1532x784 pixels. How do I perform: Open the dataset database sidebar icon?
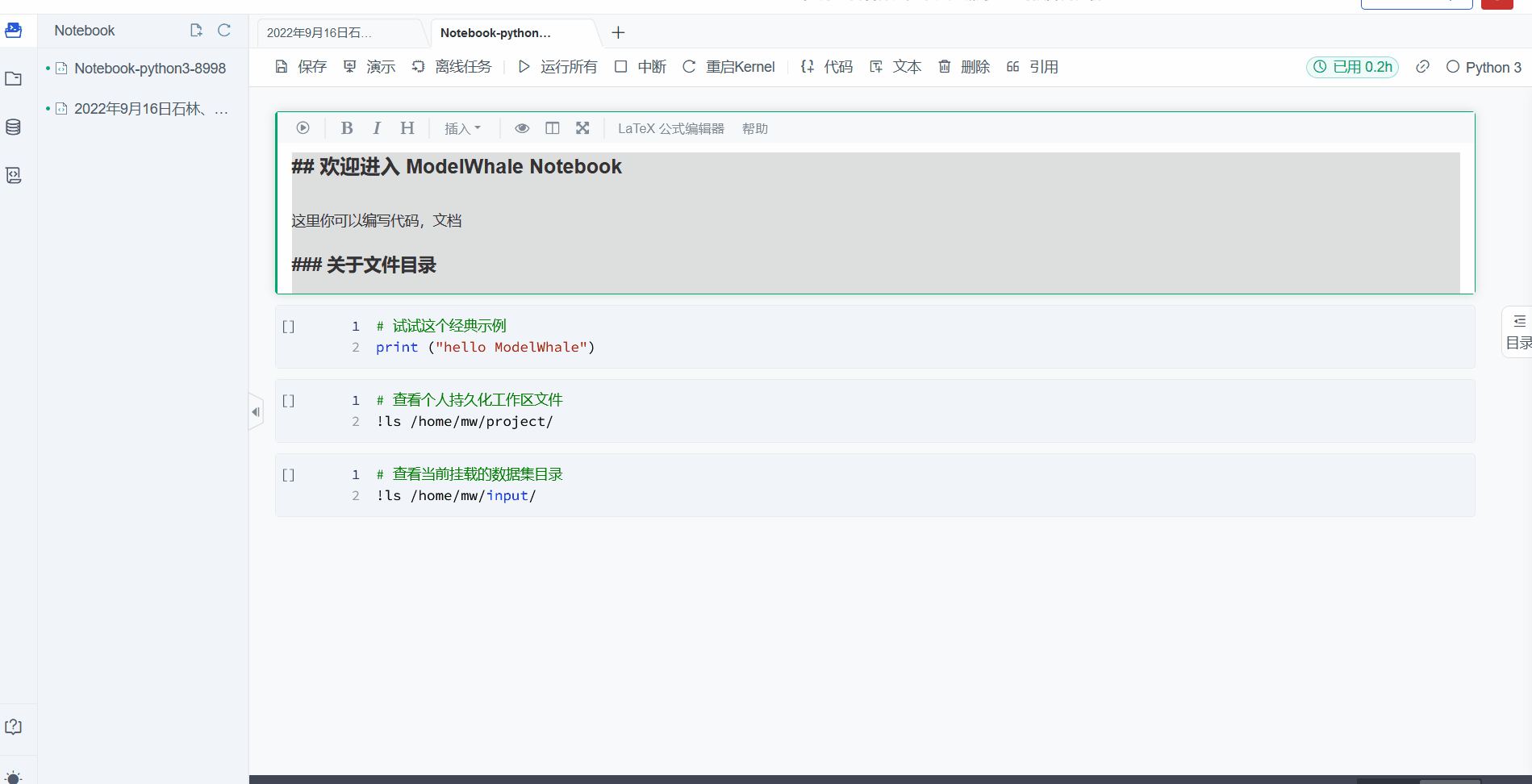point(14,127)
